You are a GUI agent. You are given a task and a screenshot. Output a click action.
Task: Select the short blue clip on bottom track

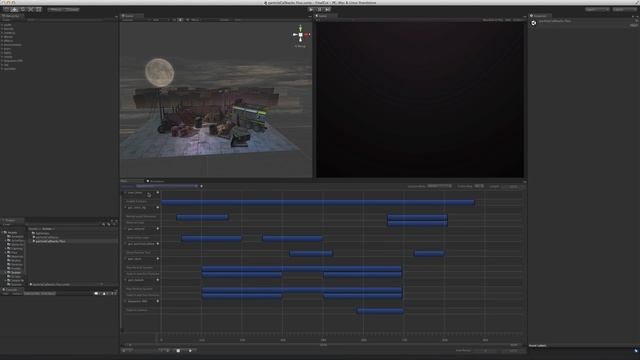click(380, 311)
